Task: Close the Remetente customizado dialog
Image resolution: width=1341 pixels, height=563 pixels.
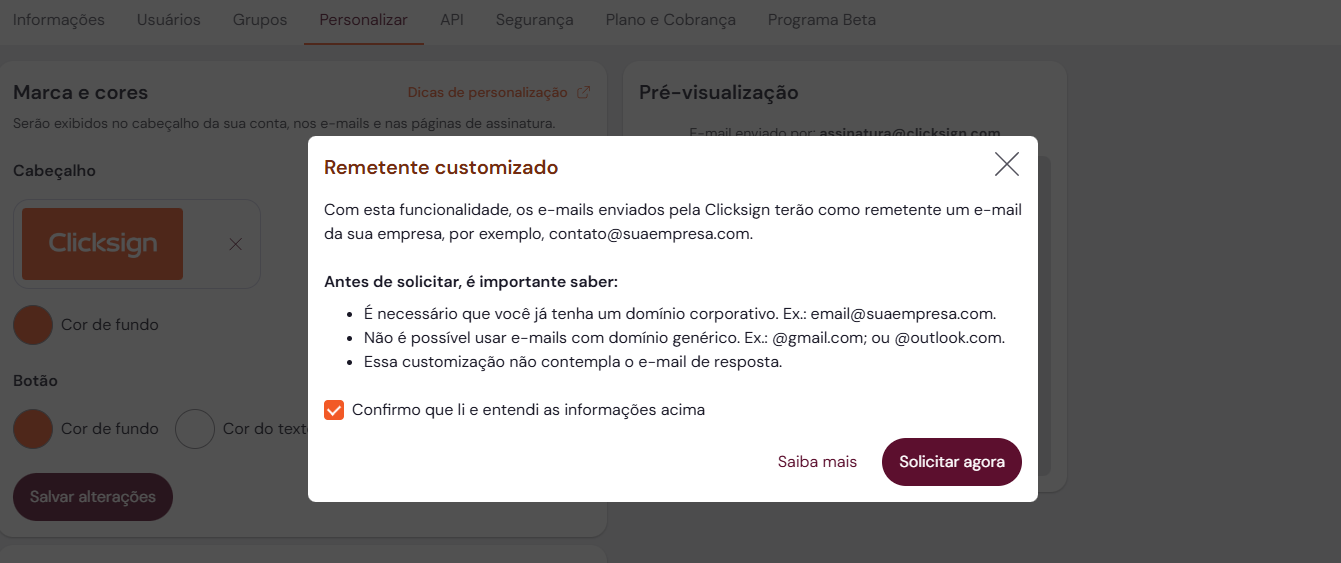Action: click(x=1006, y=165)
